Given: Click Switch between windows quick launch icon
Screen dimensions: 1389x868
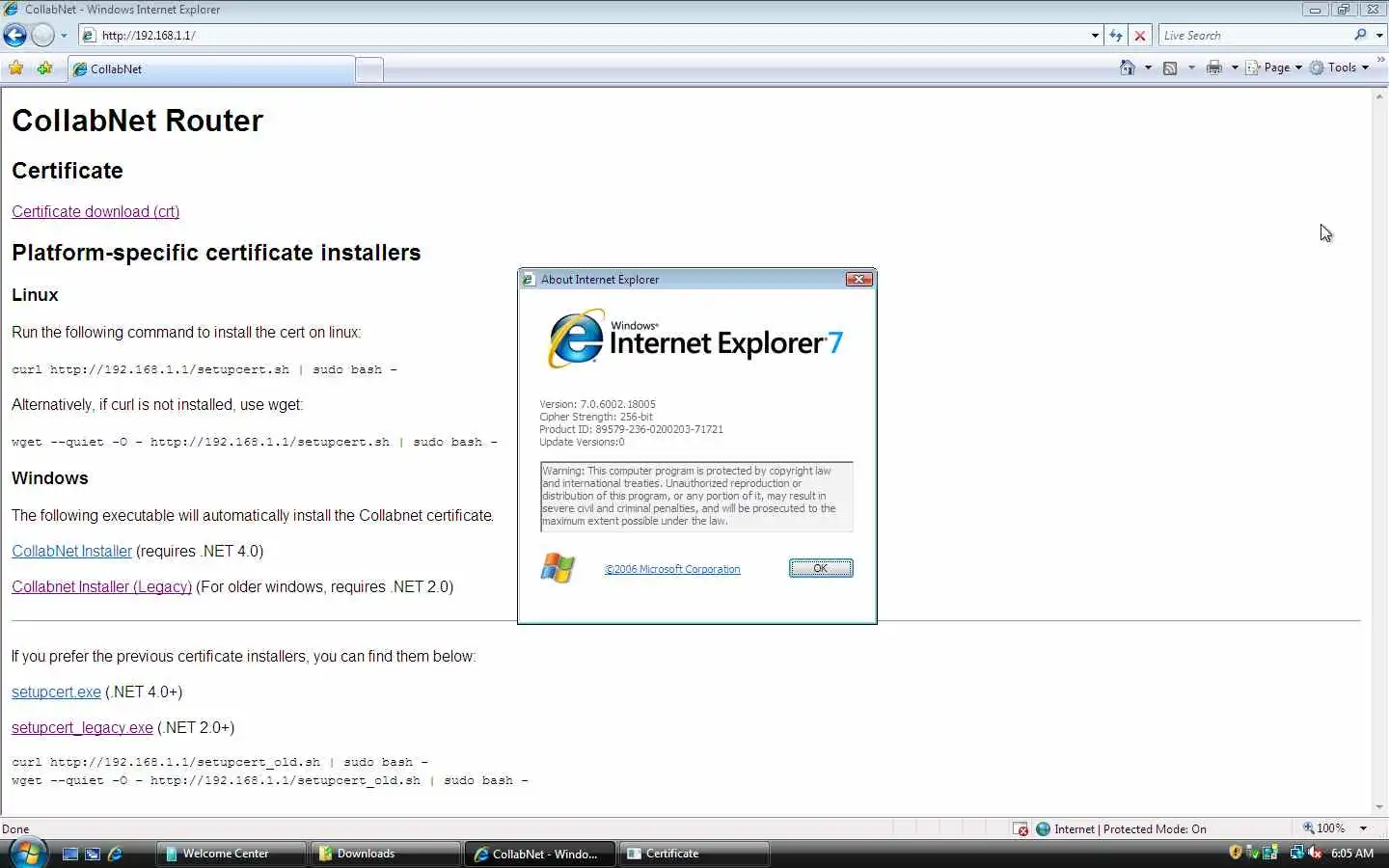Looking at the screenshot, I should pyautogui.click(x=93, y=854).
